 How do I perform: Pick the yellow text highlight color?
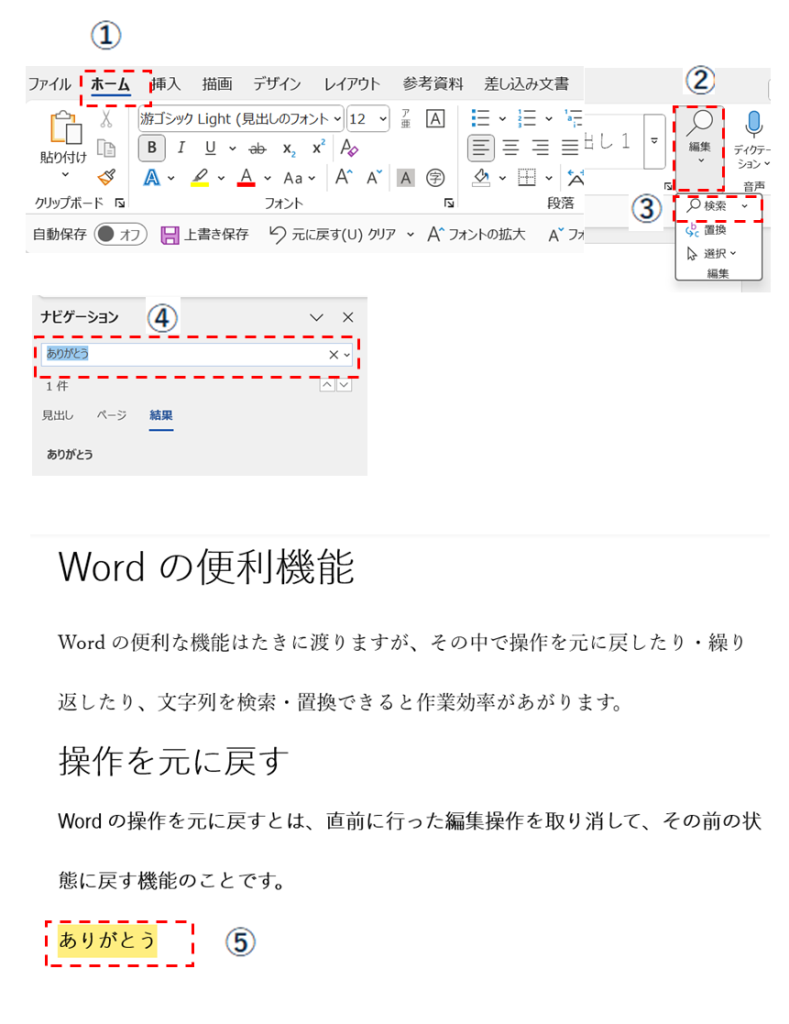pos(200,178)
